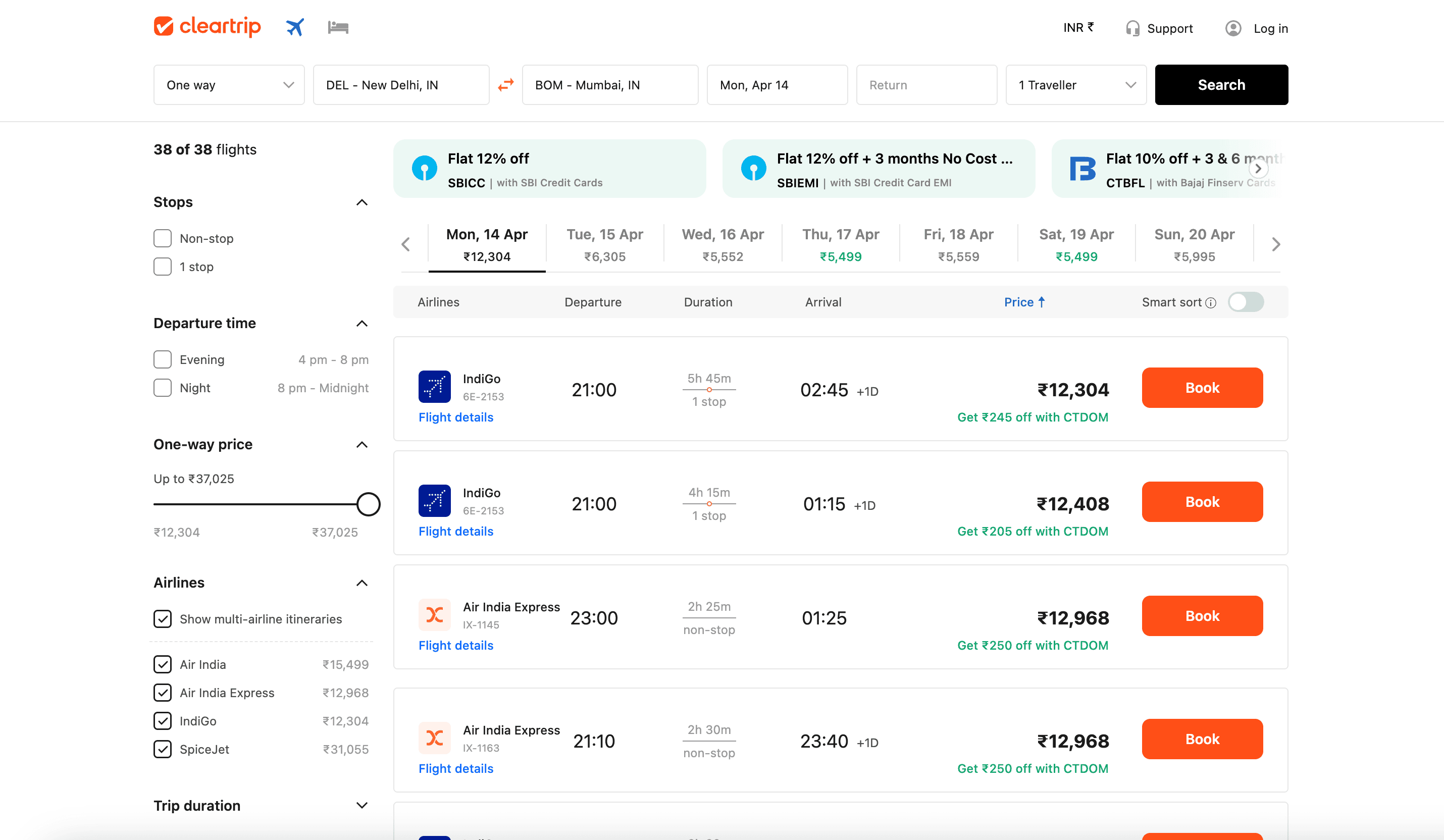1444x840 pixels.
Task: Open the 1 Traveller dropdown
Action: pos(1075,85)
